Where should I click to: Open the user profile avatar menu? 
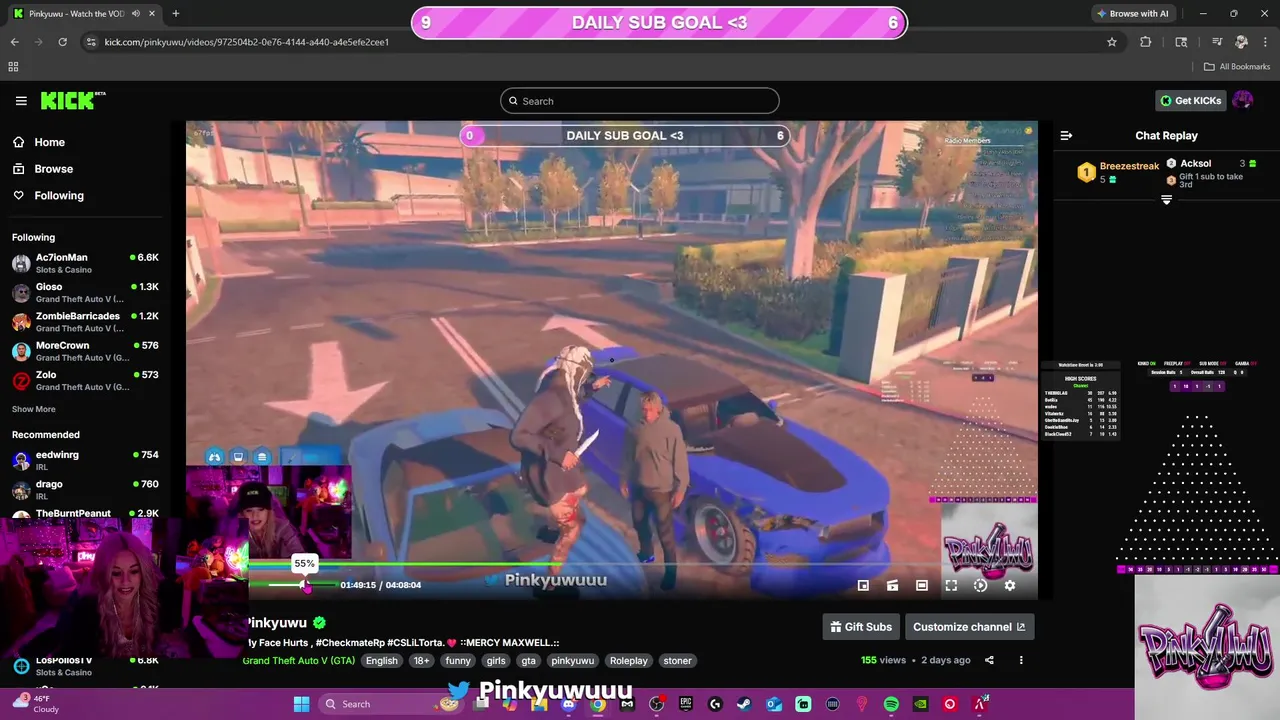[1243, 100]
